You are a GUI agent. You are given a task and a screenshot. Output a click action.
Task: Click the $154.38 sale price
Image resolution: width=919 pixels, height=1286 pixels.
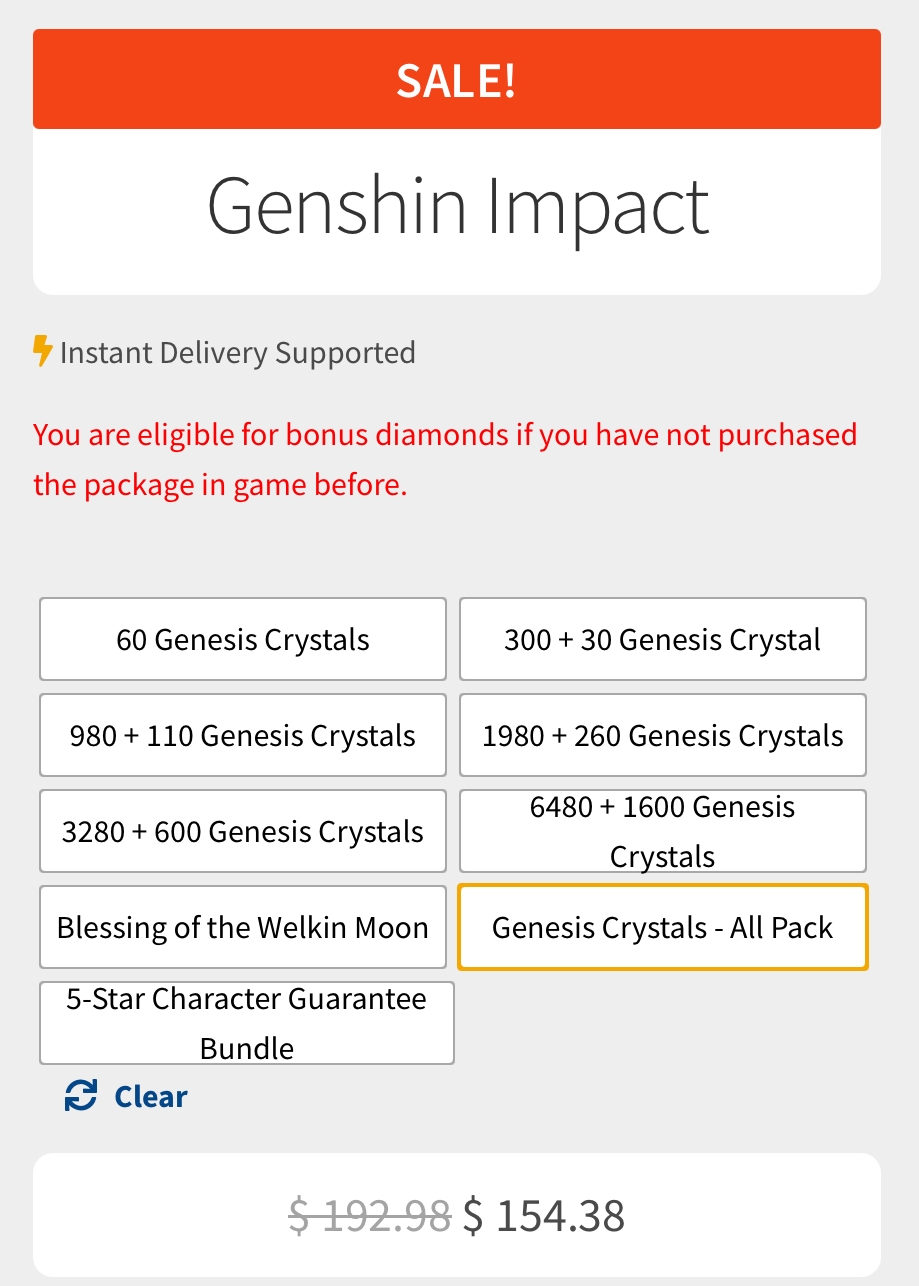[544, 1216]
